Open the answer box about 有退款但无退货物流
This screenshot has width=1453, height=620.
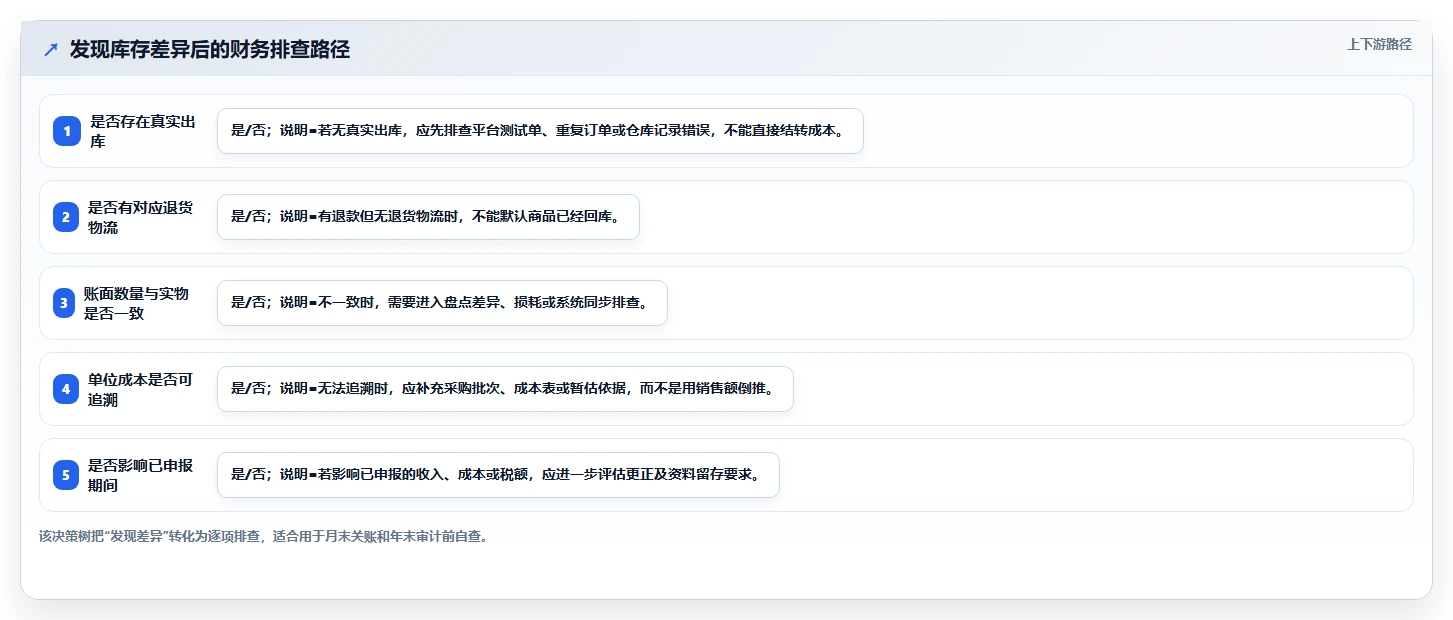point(428,217)
